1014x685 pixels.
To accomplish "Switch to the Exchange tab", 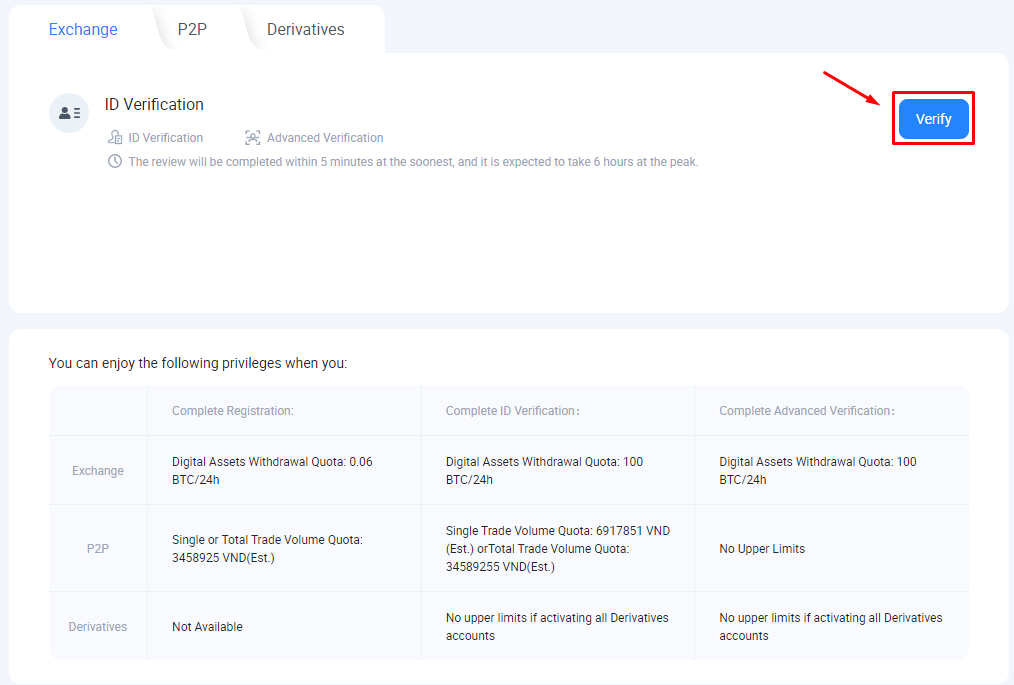I will (83, 30).
